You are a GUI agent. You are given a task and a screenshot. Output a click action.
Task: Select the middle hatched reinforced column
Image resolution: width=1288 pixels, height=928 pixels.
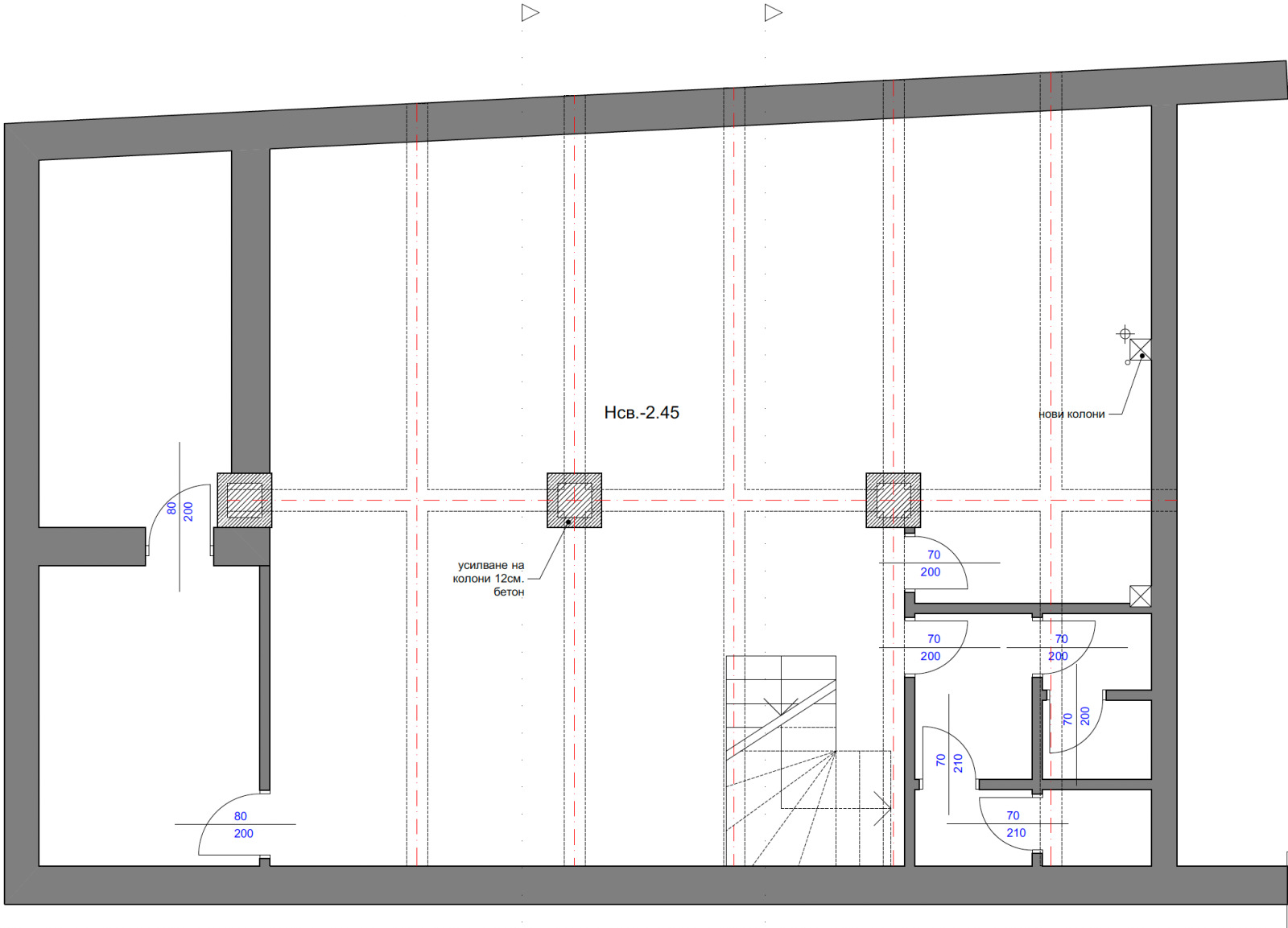click(x=574, y=500)
